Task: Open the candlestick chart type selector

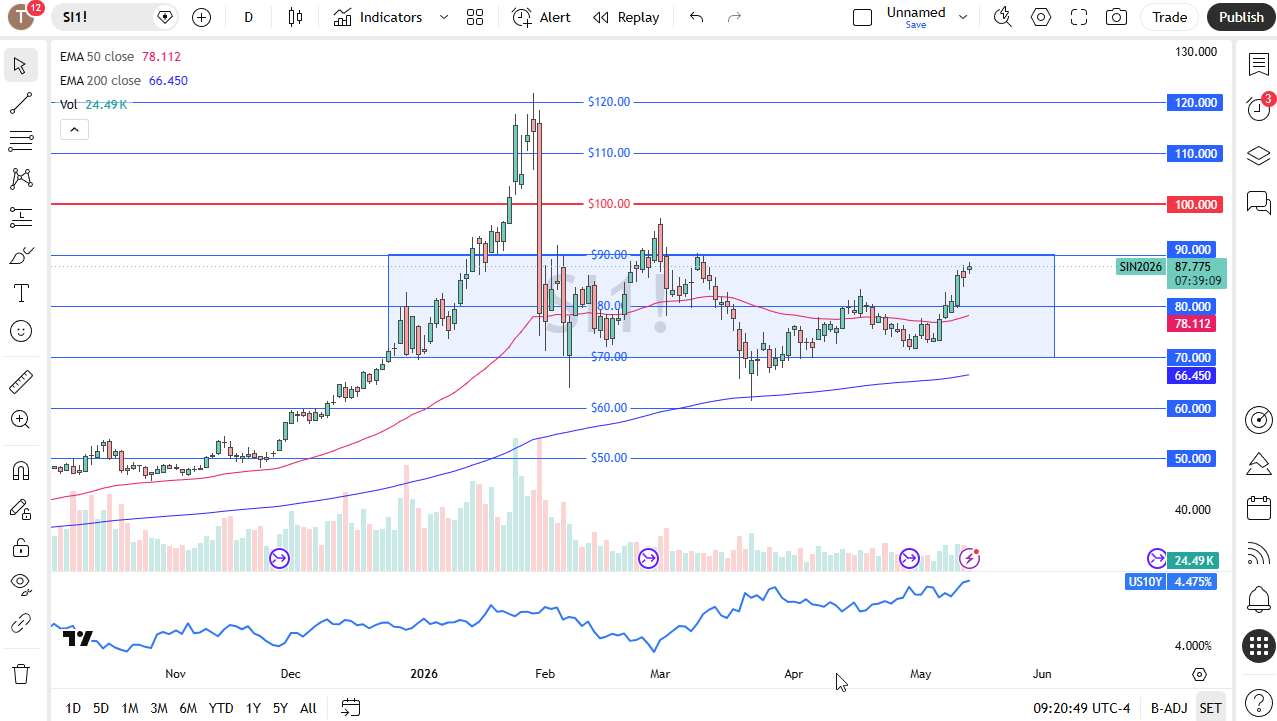Action: (294, 17)
